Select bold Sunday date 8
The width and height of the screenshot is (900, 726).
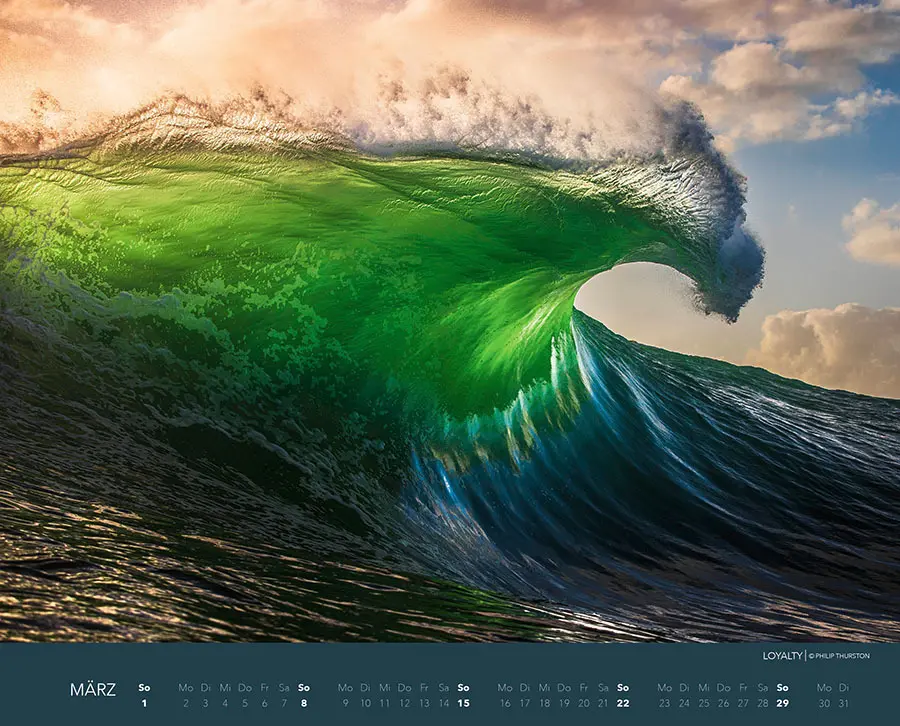coord(304,703)
